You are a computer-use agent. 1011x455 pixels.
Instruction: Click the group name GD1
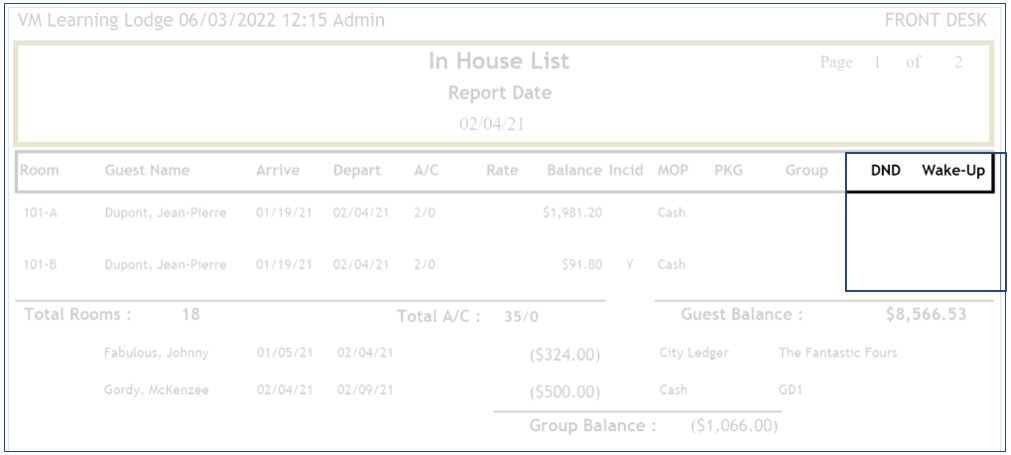pyautogui.click(x=791, y=390)
